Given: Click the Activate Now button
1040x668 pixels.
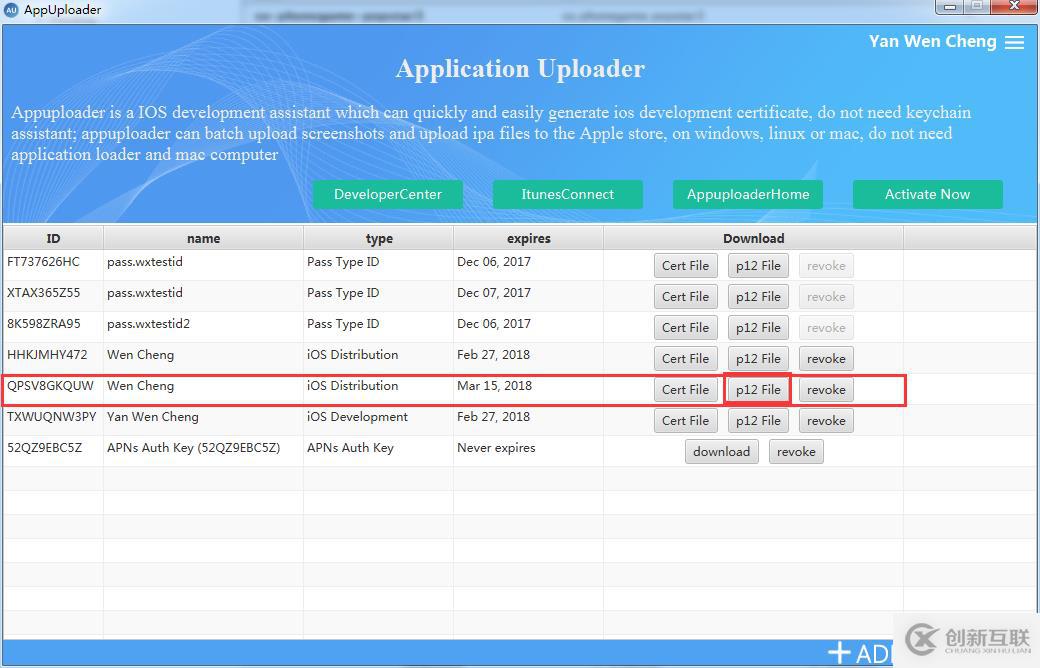Looking at the screenshot, I should point(927,194).
